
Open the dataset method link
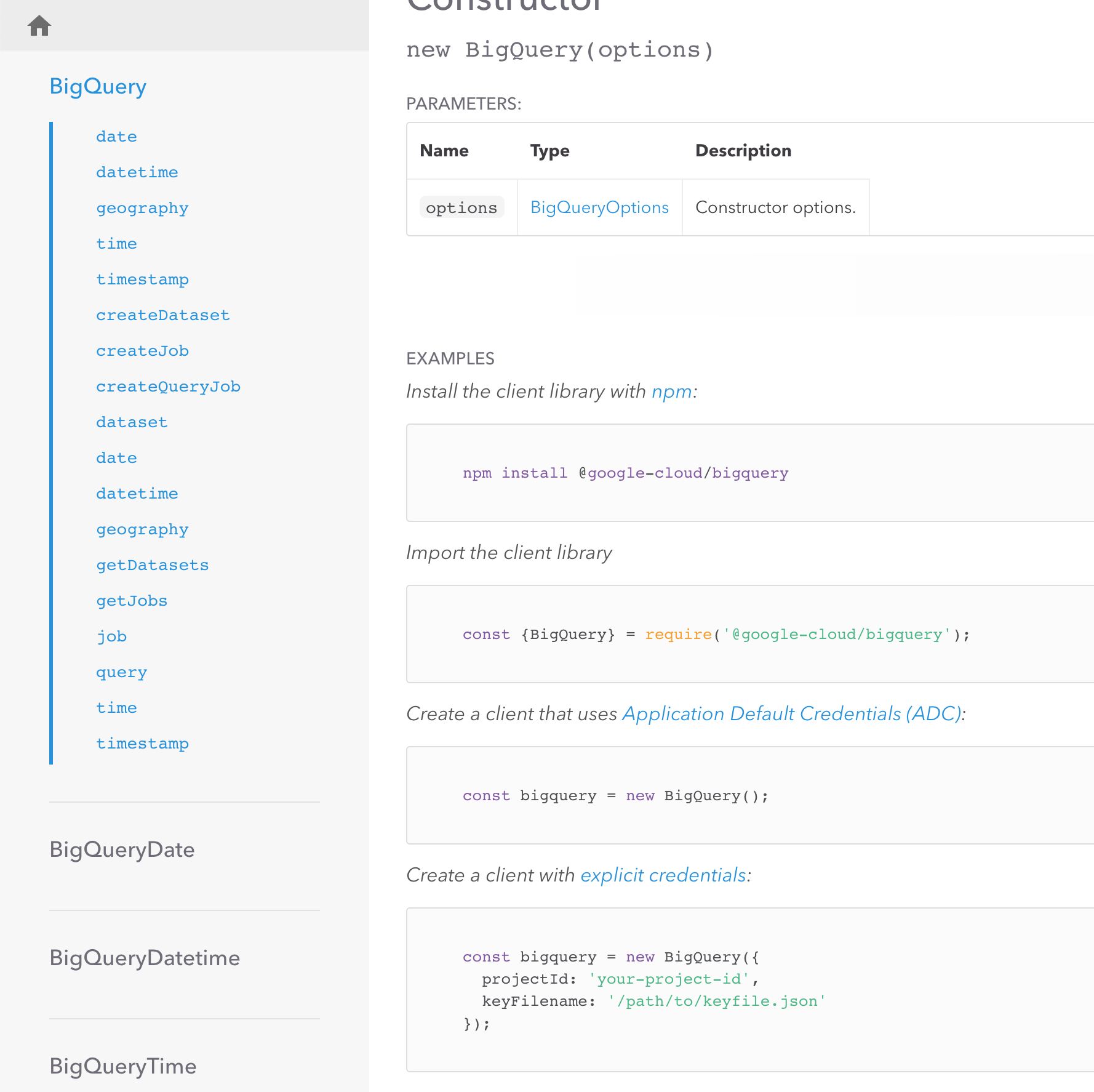(x=132, y=422)
